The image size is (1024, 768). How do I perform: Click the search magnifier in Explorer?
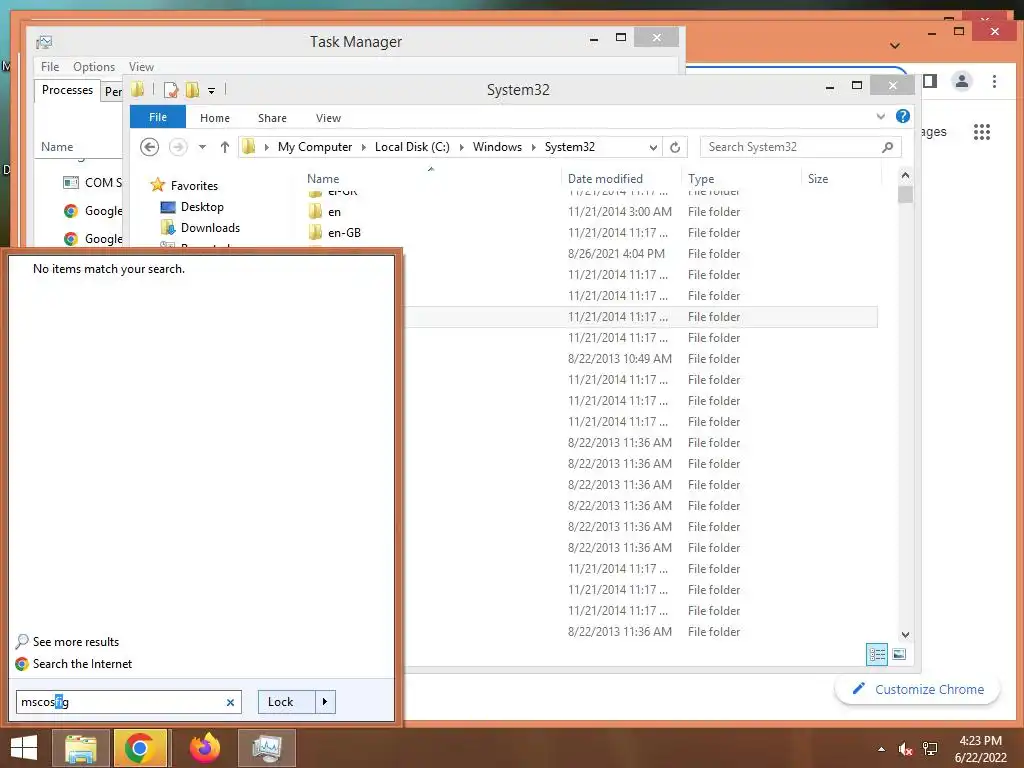887,148
